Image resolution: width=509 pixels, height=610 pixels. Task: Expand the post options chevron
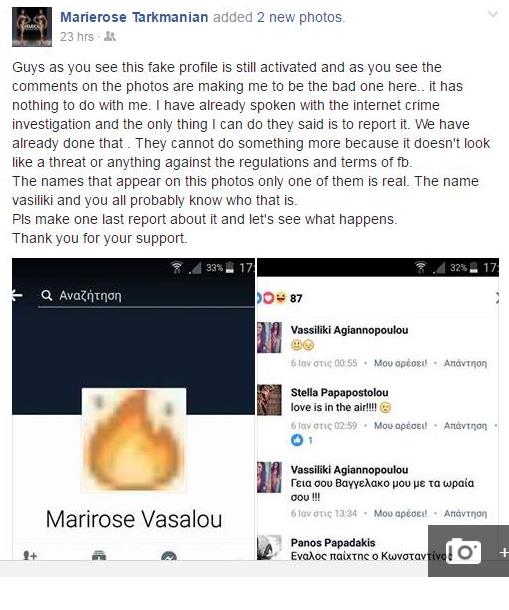493,15
